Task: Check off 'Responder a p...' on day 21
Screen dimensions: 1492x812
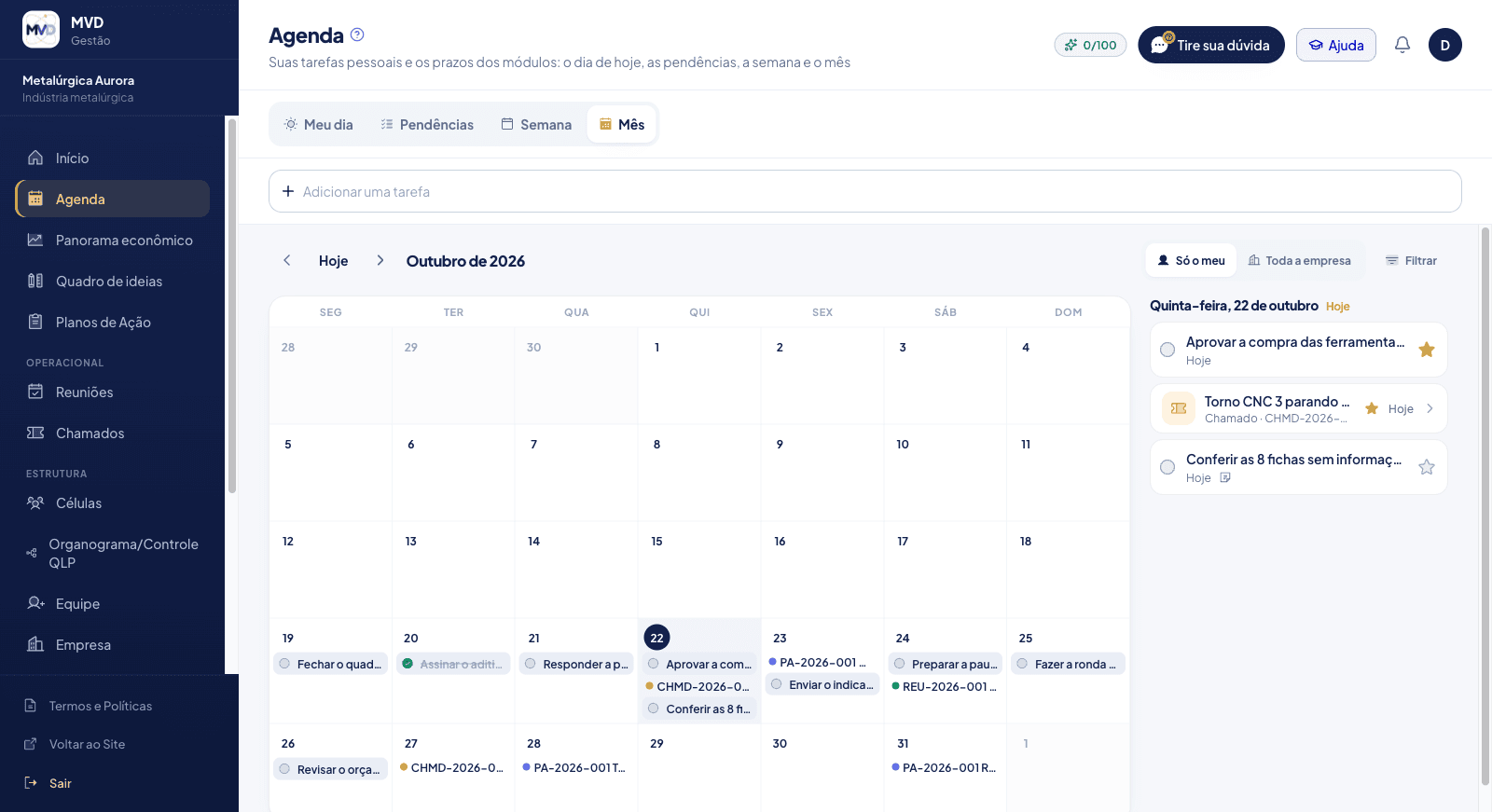Action: [x=531, y=664]
